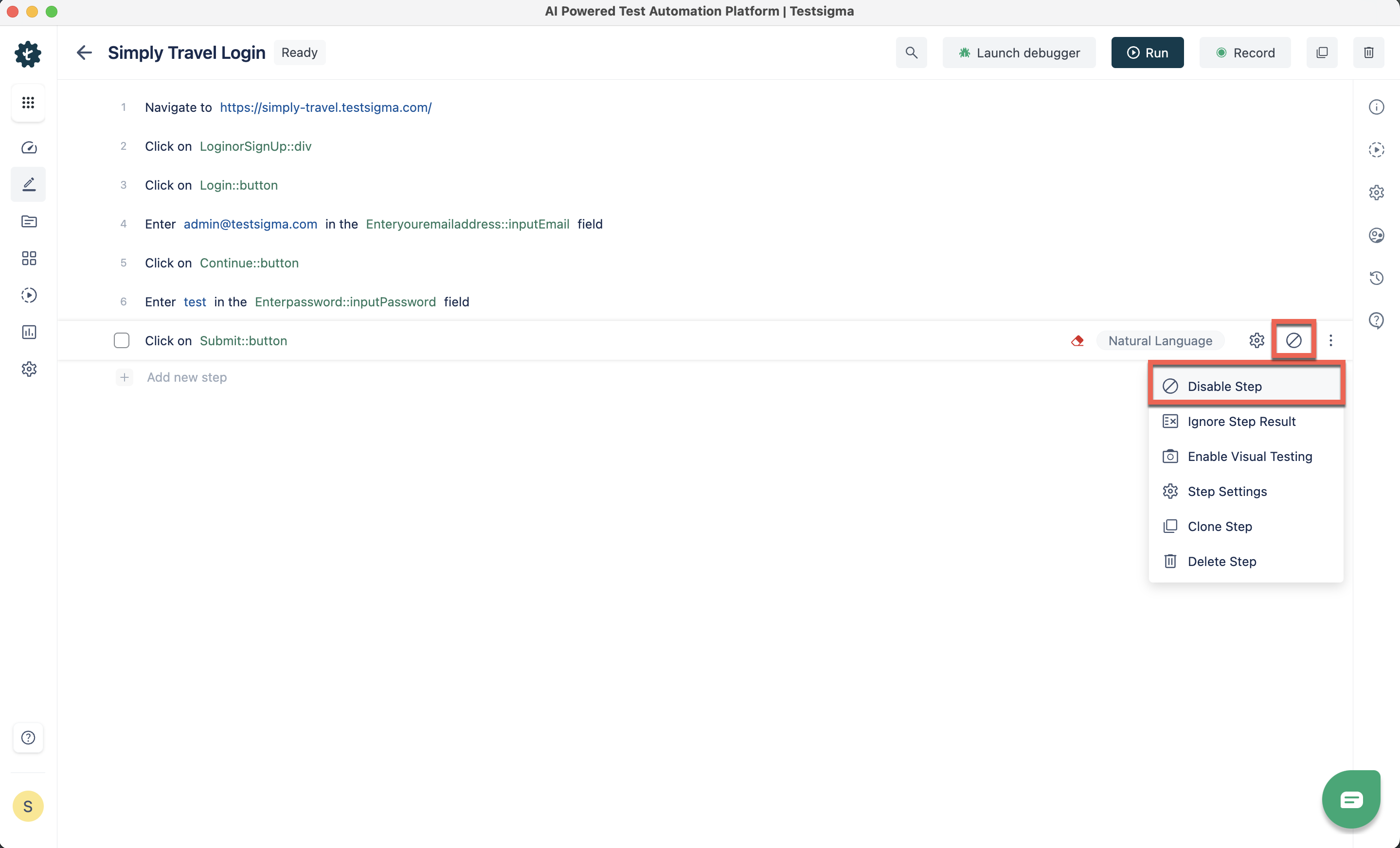Open the history clock icon in right panel

(x=1376, y=278)
